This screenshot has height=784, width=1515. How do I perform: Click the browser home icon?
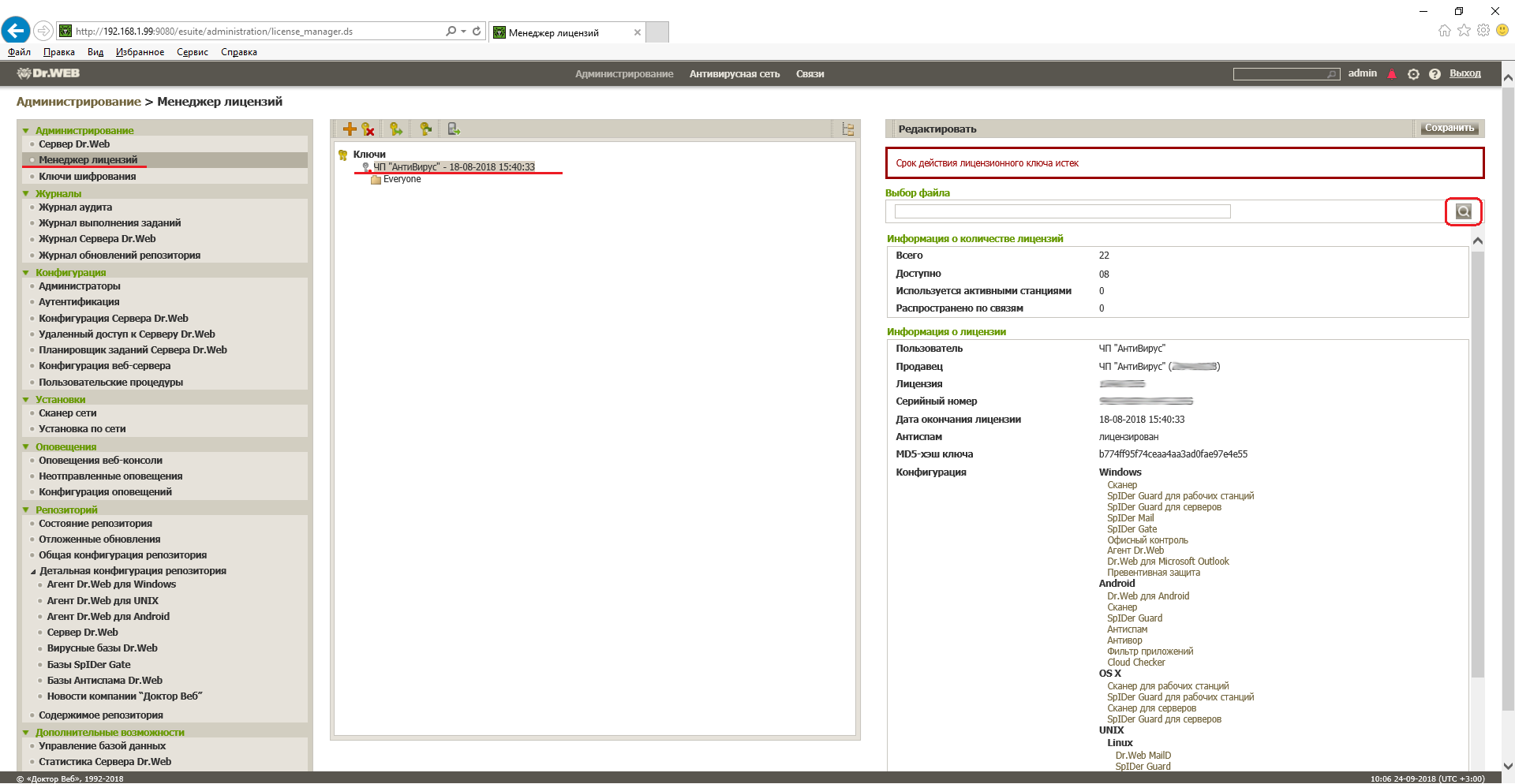coord(1444,30)
